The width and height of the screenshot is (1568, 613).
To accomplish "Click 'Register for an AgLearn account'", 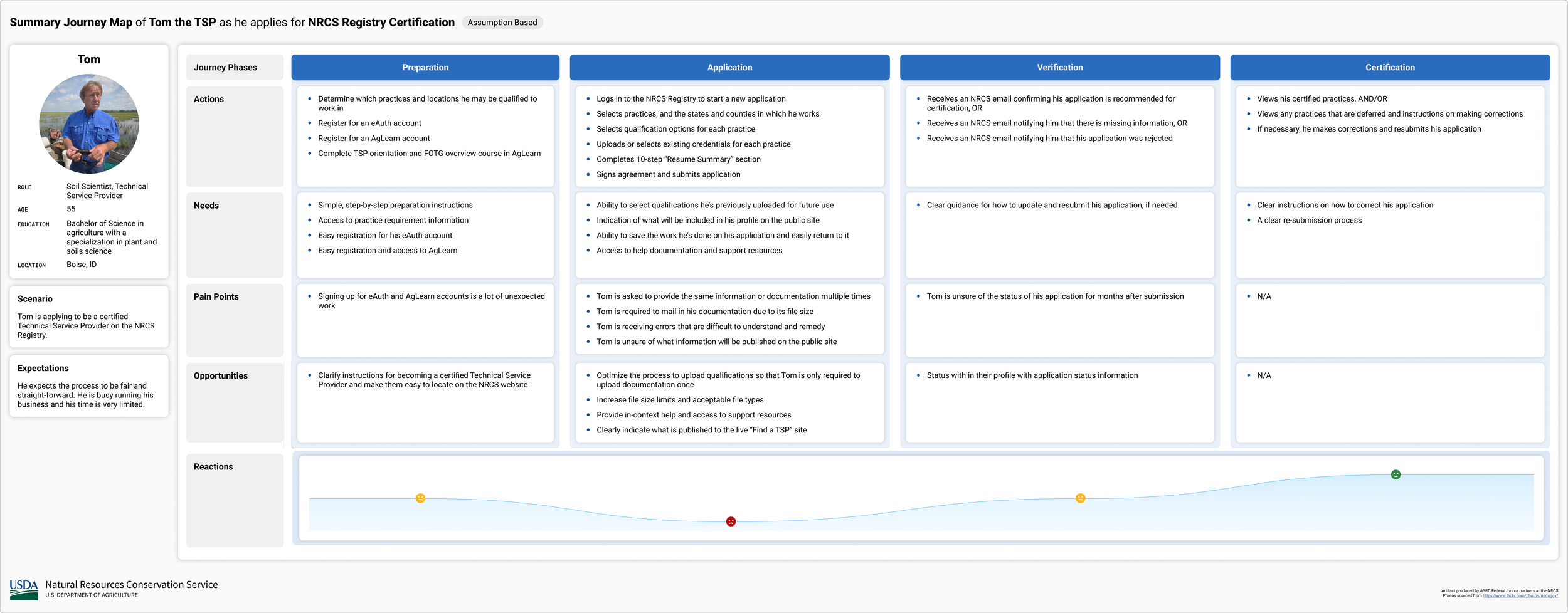I will point(374,138).
